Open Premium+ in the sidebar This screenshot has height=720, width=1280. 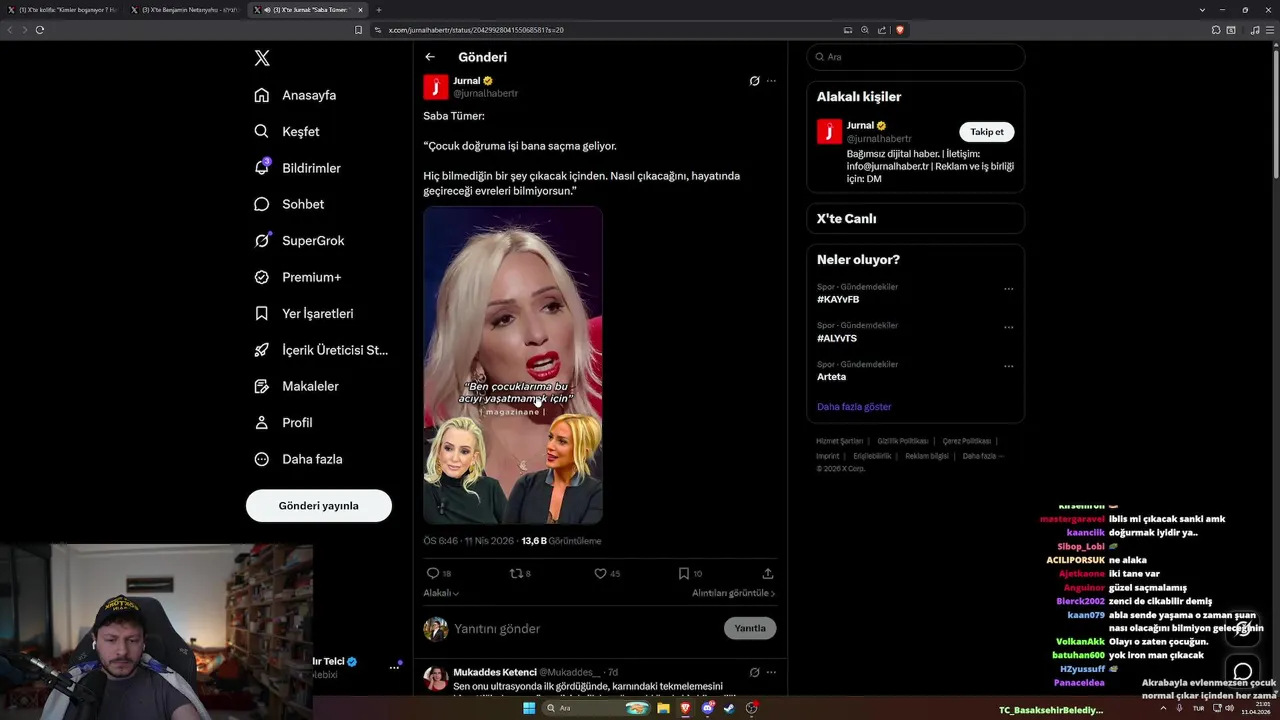pos(297,277)
